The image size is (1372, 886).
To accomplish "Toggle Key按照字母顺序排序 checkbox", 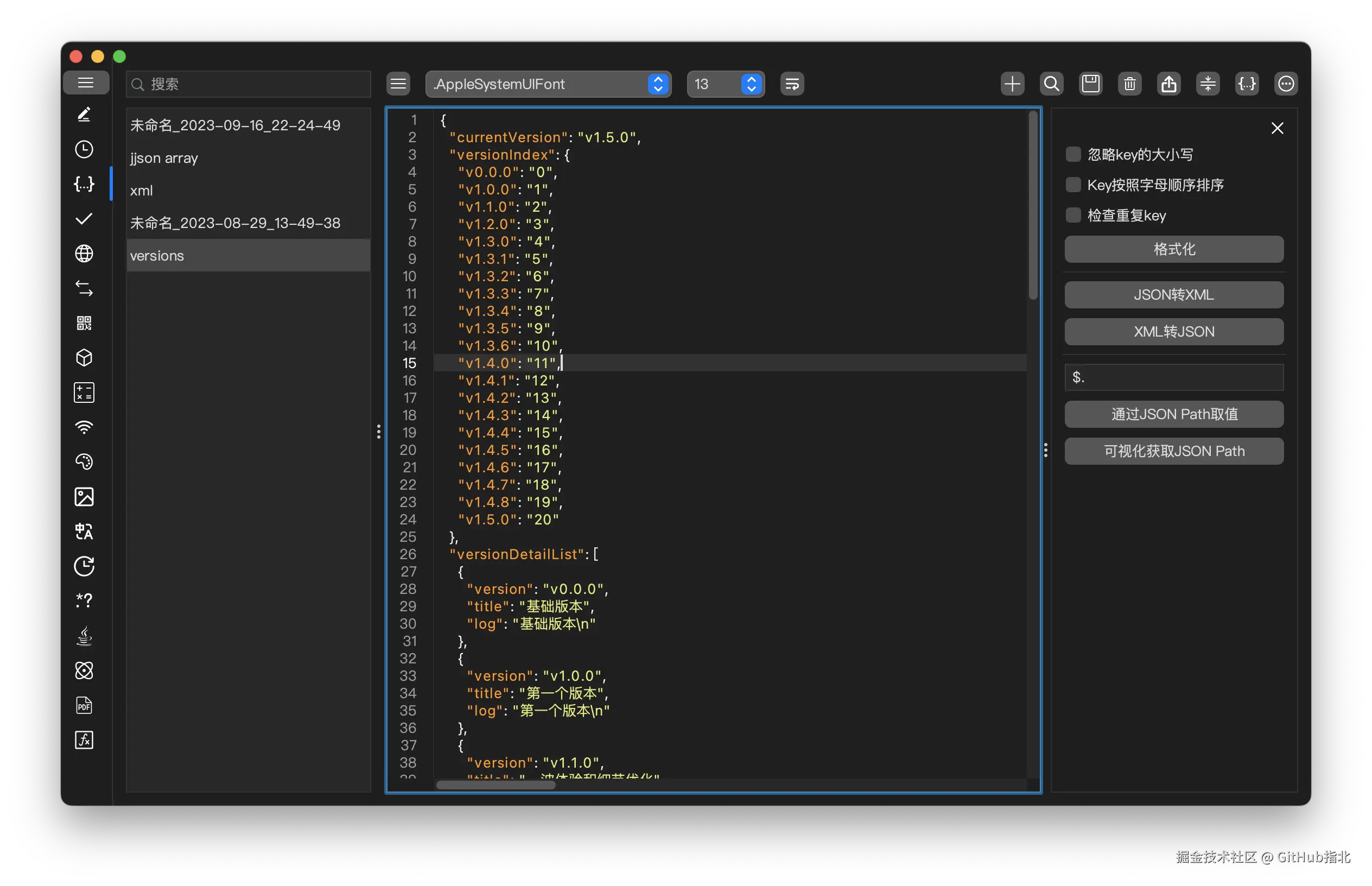I will (x=1073, y=185).
